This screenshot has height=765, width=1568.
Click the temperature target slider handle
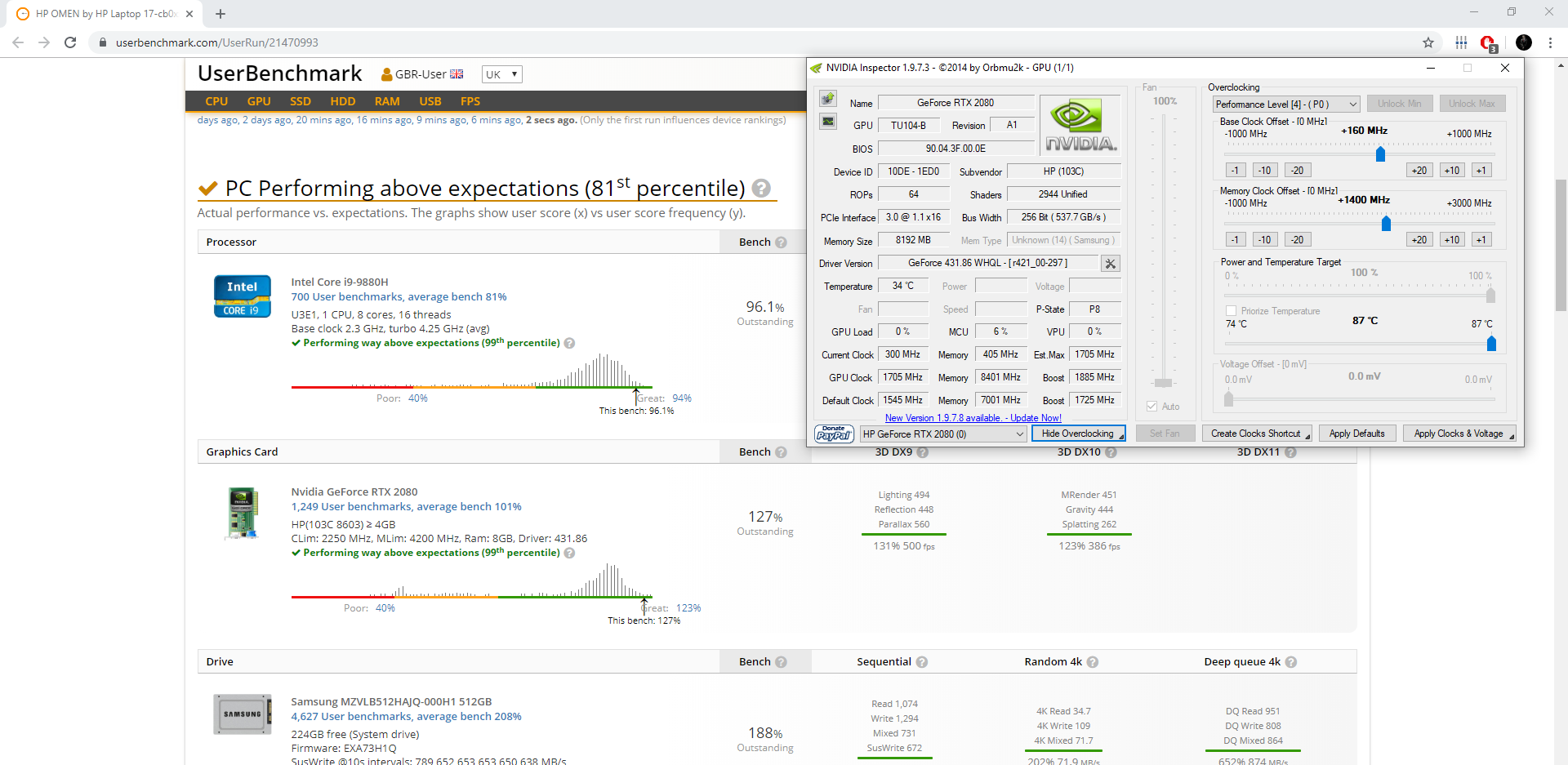(x=1491, y=344)
